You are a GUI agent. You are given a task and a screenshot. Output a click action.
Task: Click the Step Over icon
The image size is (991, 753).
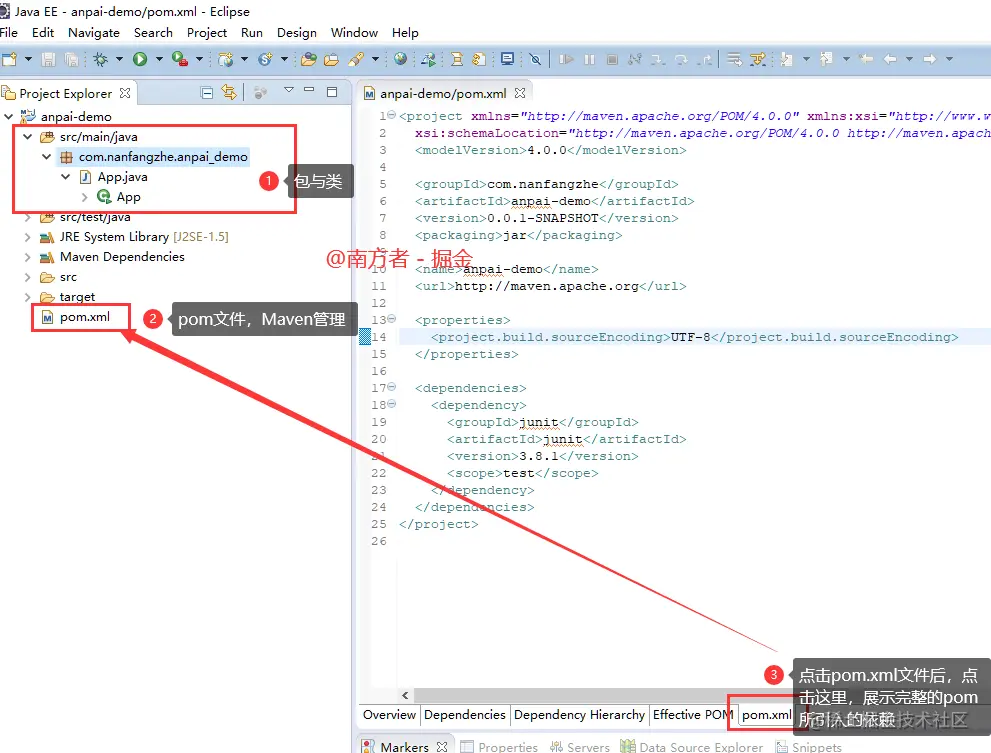(x=681, y=59)
